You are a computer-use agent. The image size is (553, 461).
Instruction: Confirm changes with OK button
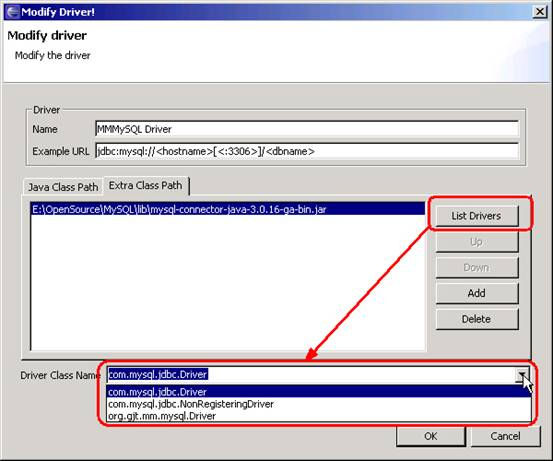pyautogui.click(x=431, y=436)
